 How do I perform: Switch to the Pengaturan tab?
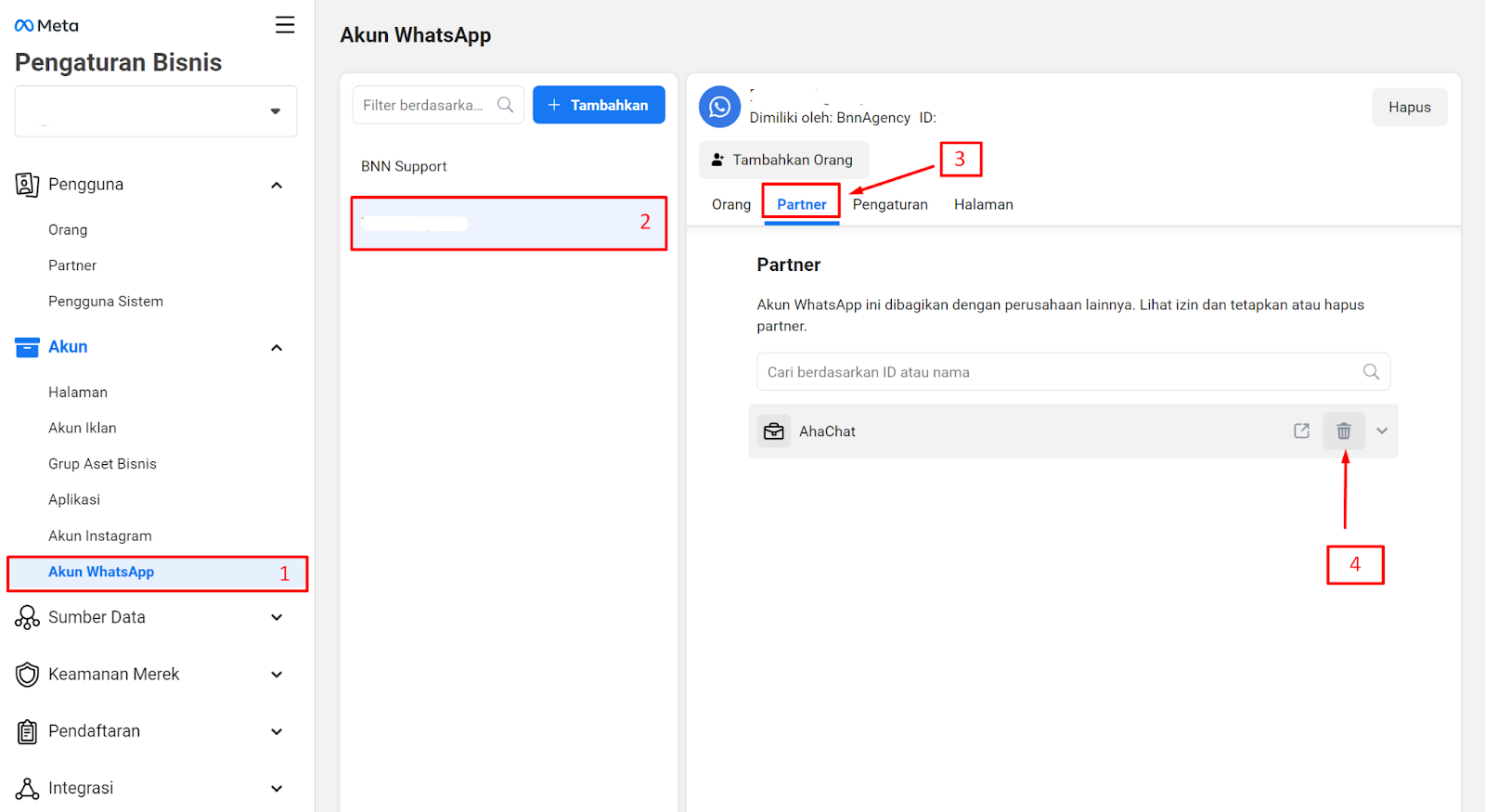coord(890,204)
